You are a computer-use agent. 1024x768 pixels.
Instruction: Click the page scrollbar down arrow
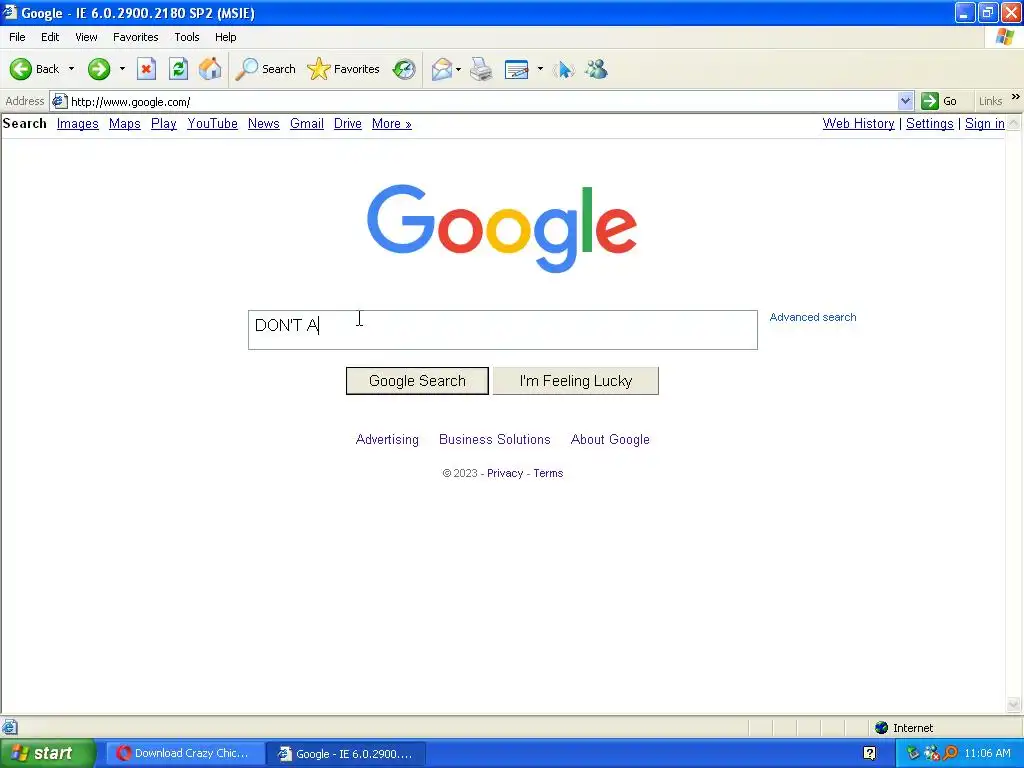click(x=1014, y=705)
